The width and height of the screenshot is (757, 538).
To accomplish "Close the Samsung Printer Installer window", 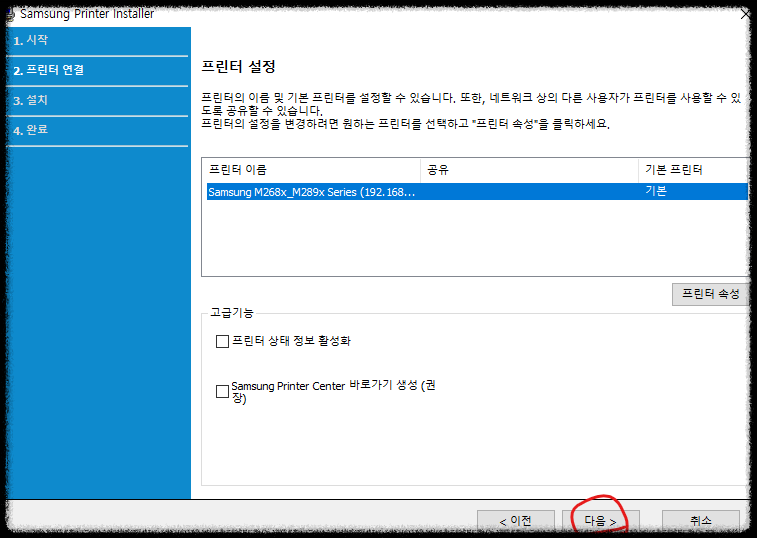I will [745, 14].
